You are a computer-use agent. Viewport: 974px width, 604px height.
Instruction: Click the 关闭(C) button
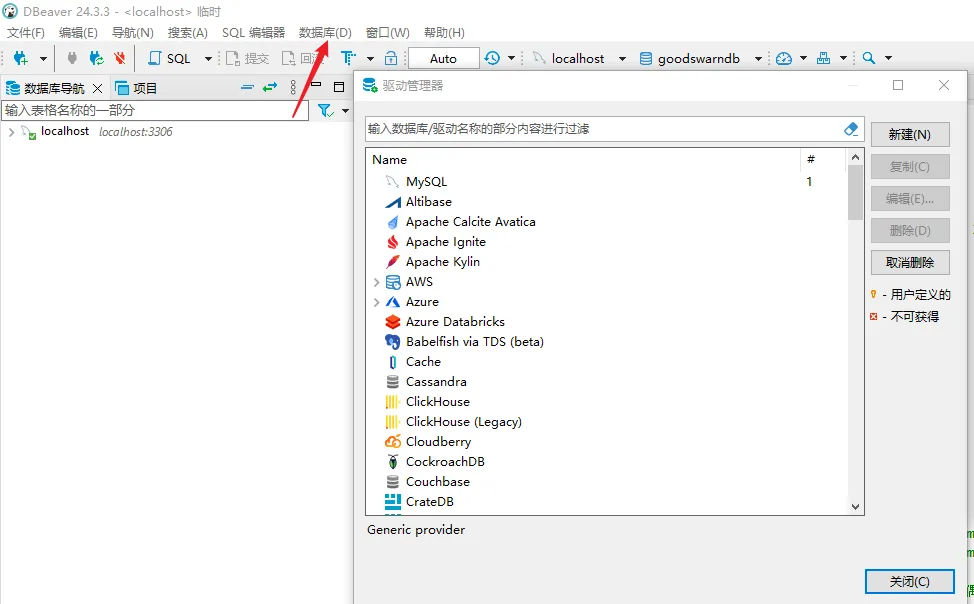coord(909,582)
